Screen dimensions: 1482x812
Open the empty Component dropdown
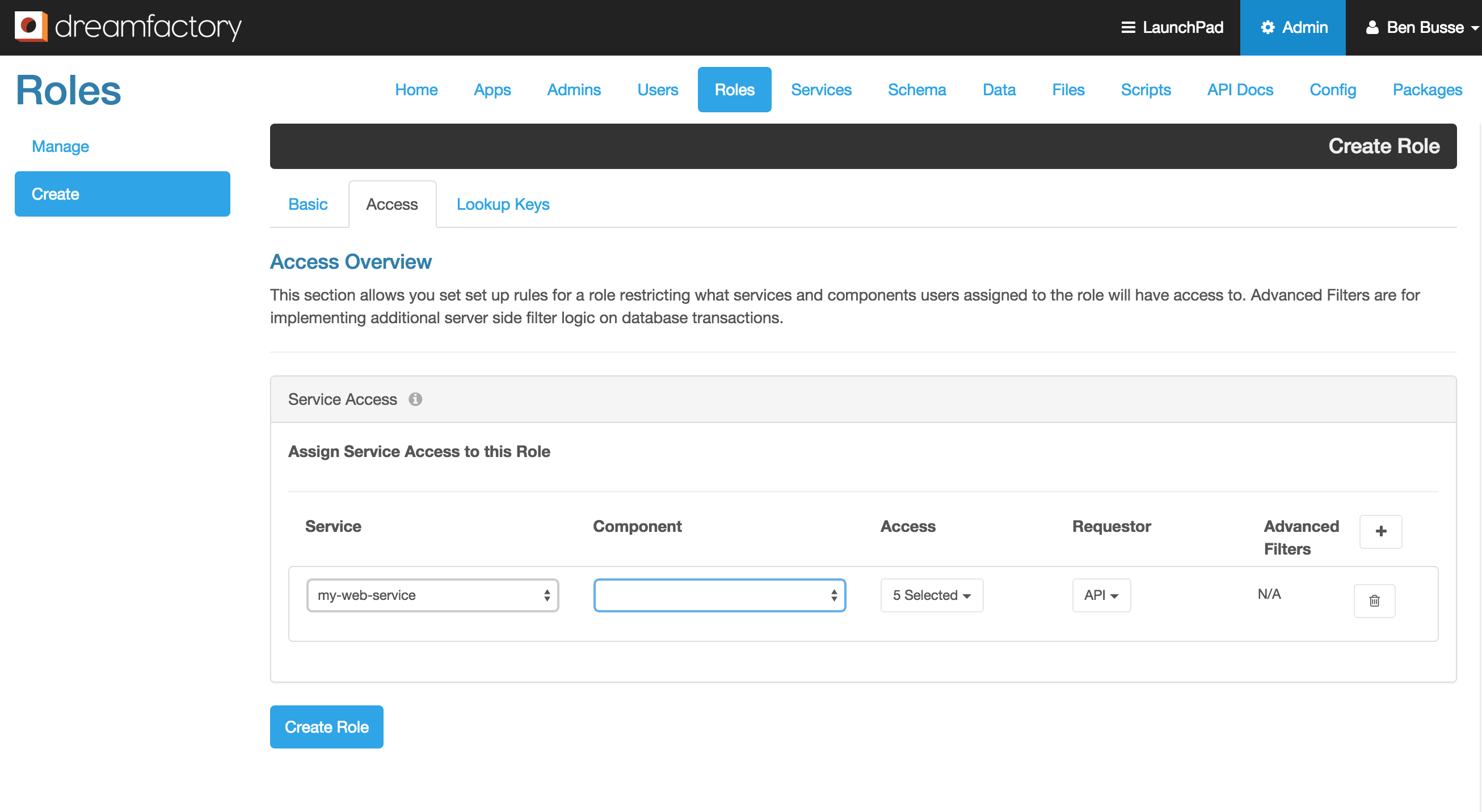[719, 595]
